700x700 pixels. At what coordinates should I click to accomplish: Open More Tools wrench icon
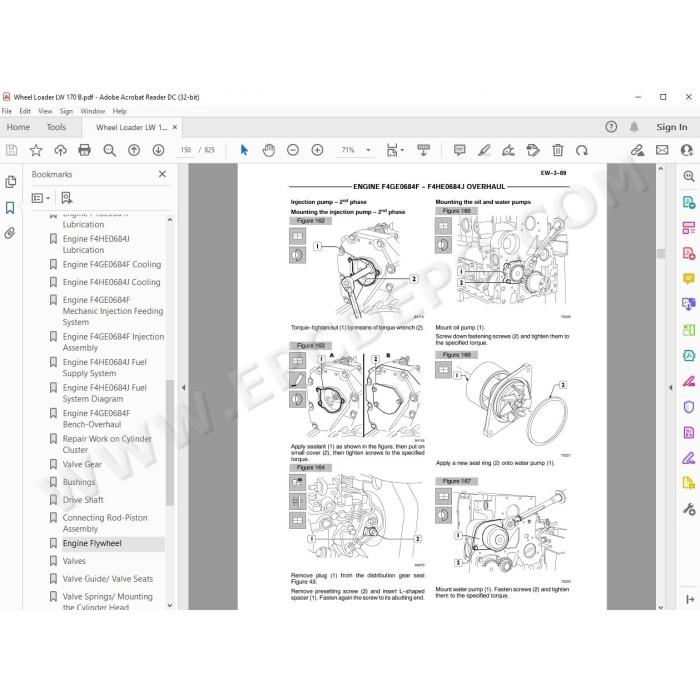[688, 509]
